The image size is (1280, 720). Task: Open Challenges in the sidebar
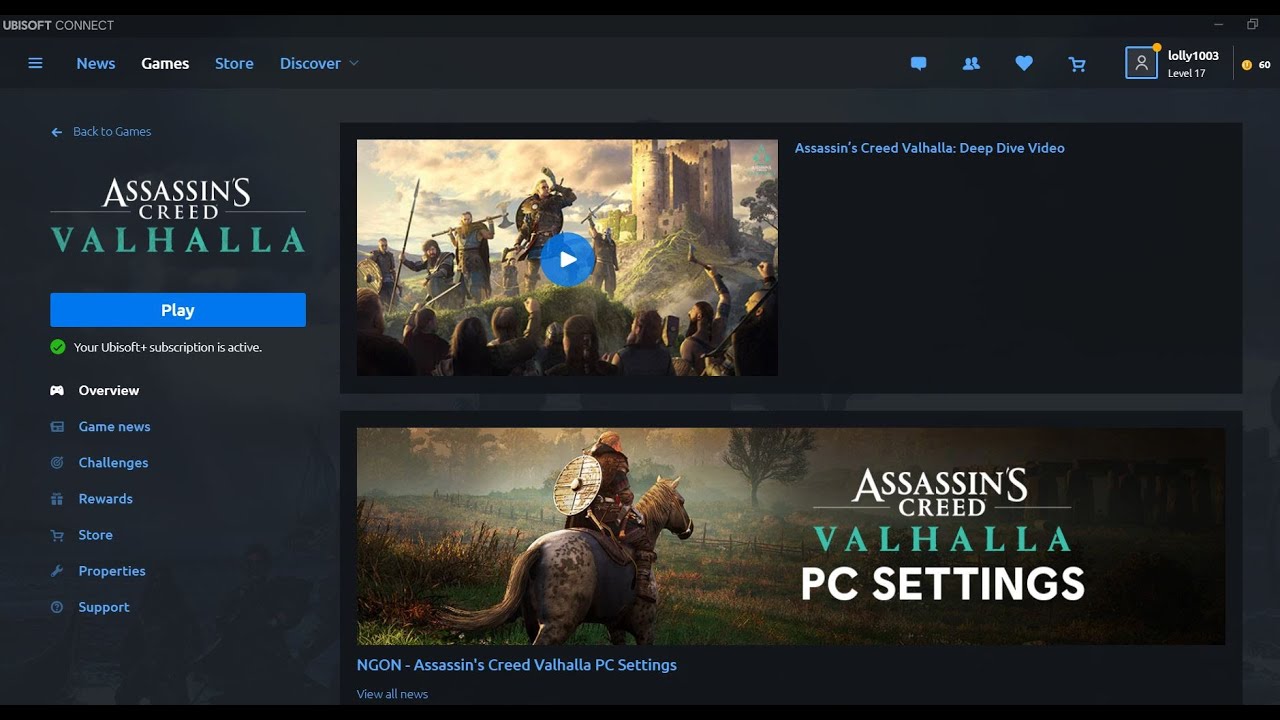114,462
